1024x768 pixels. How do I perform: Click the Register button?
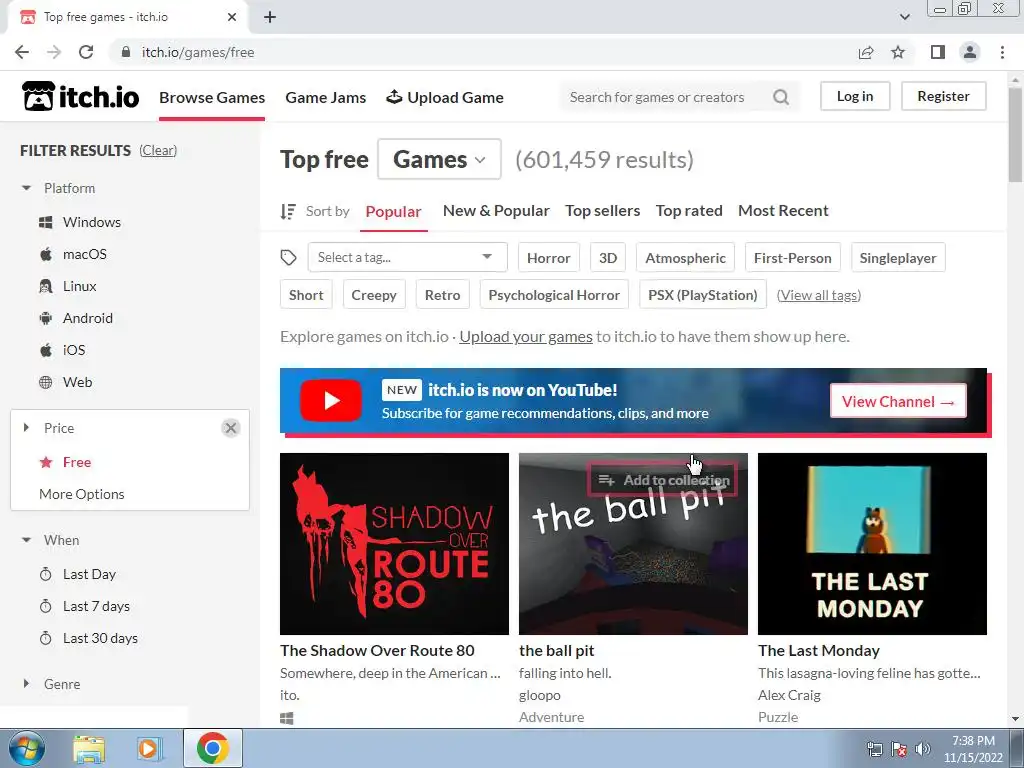(x=944, y=97)
